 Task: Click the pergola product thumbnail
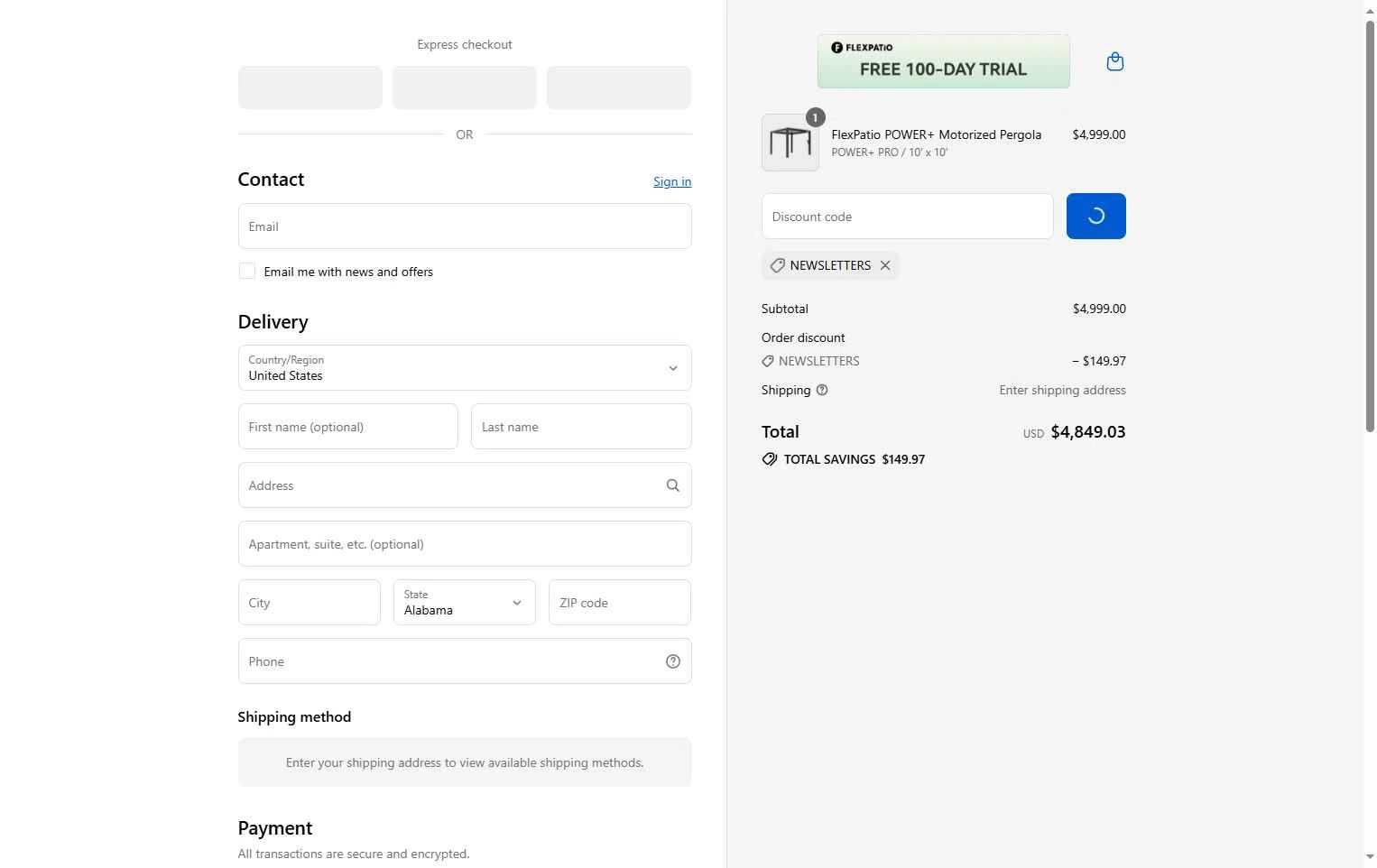790,143
